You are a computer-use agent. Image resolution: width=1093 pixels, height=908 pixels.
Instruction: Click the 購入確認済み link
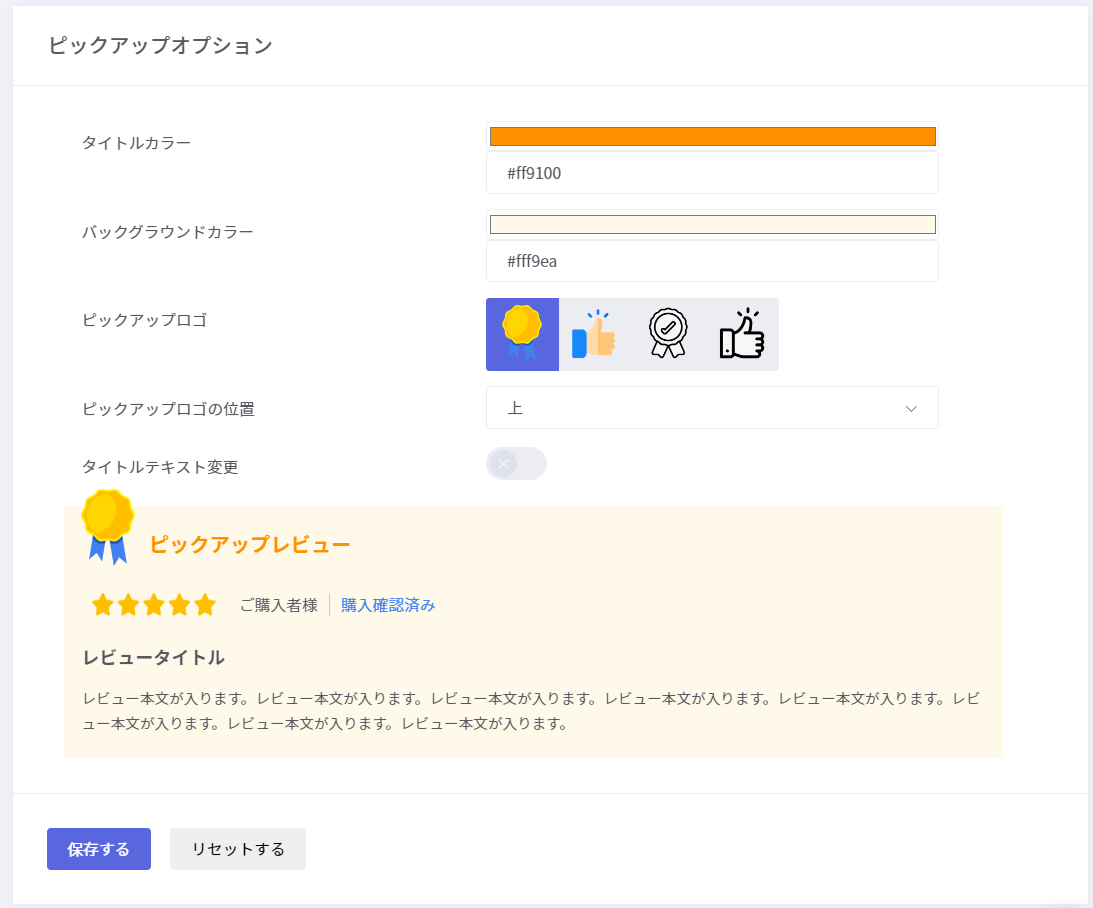tap(388, 605)
